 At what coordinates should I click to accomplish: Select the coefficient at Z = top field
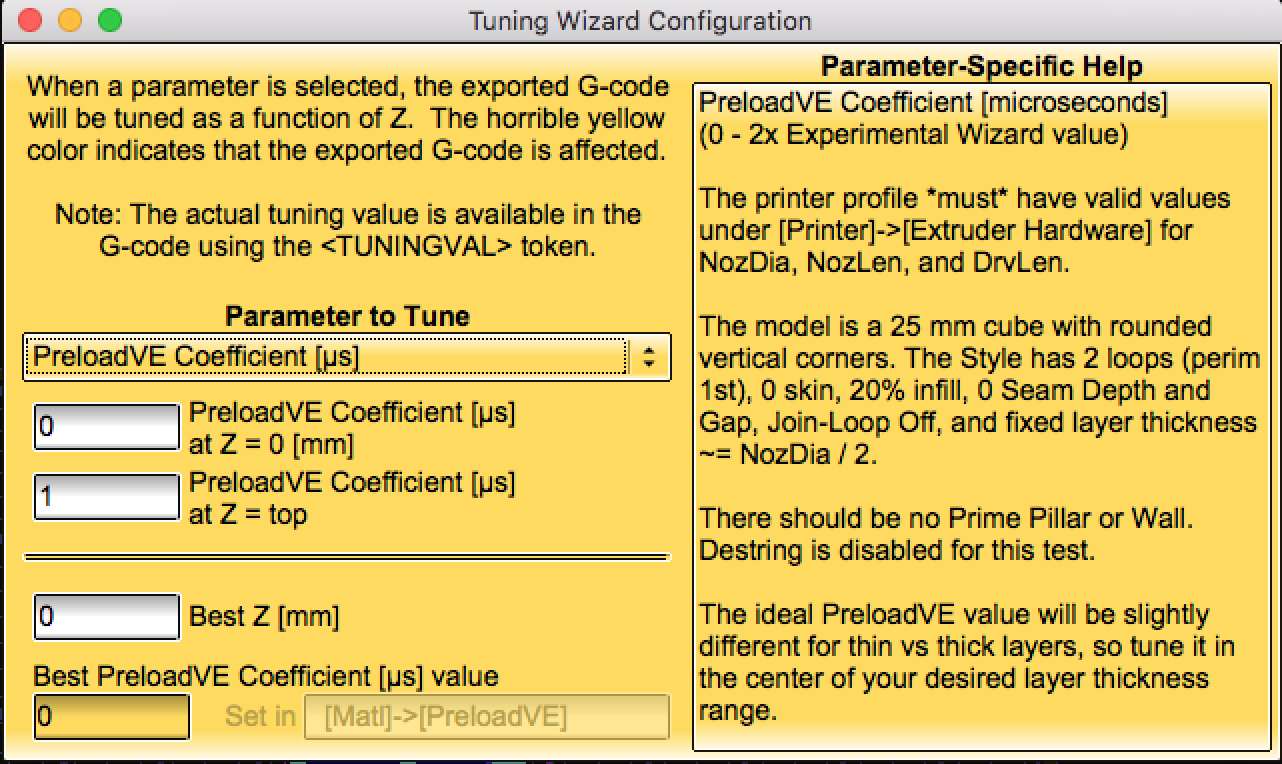(x=106, y=497)
